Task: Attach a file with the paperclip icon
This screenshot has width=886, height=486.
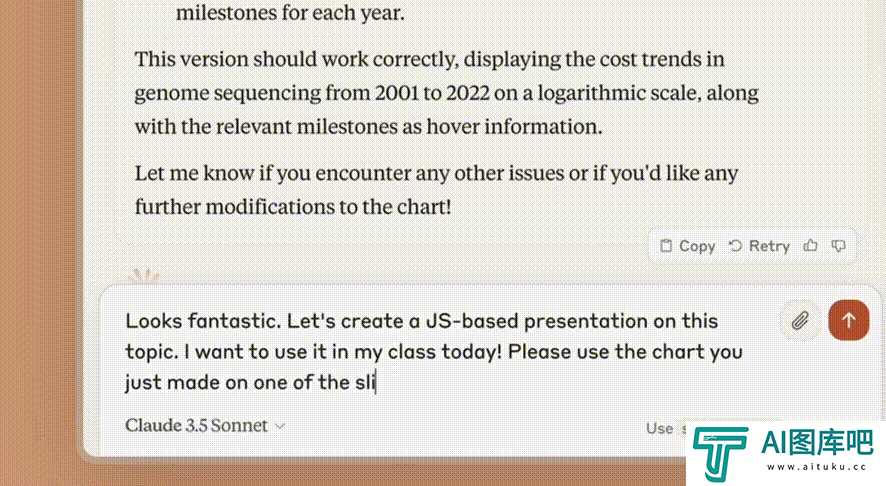Action: [800, 320]
